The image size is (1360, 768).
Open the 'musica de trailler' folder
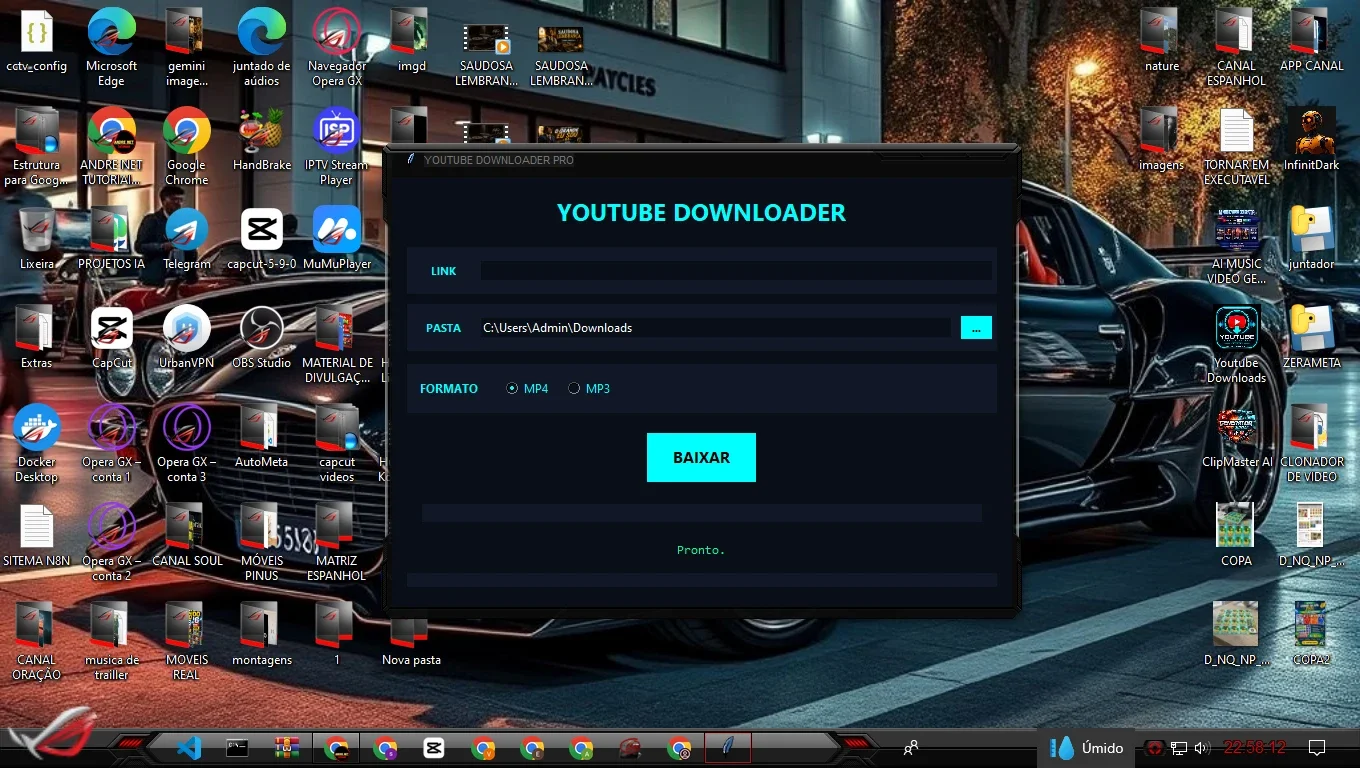point(112,641)
